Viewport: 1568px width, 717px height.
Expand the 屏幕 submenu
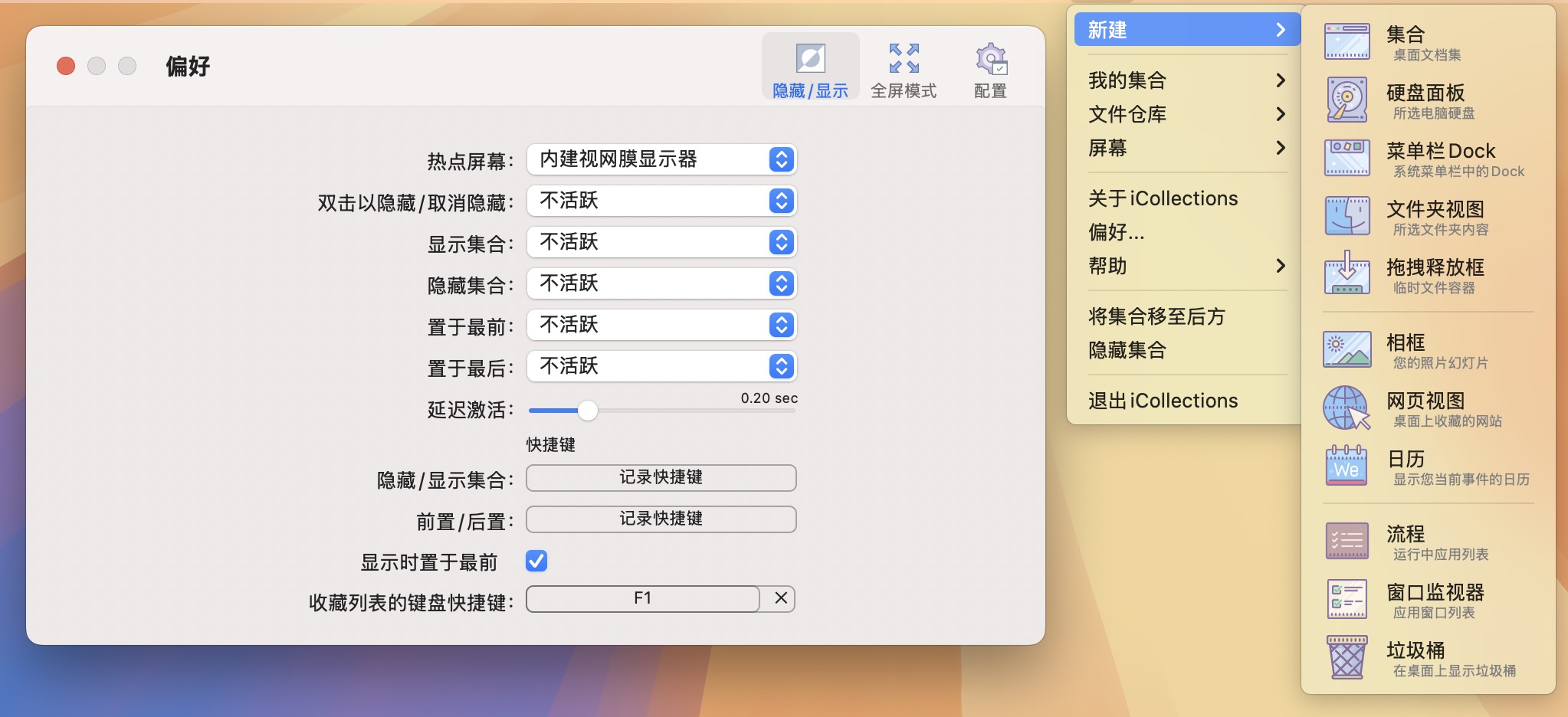coord(1185,148)
